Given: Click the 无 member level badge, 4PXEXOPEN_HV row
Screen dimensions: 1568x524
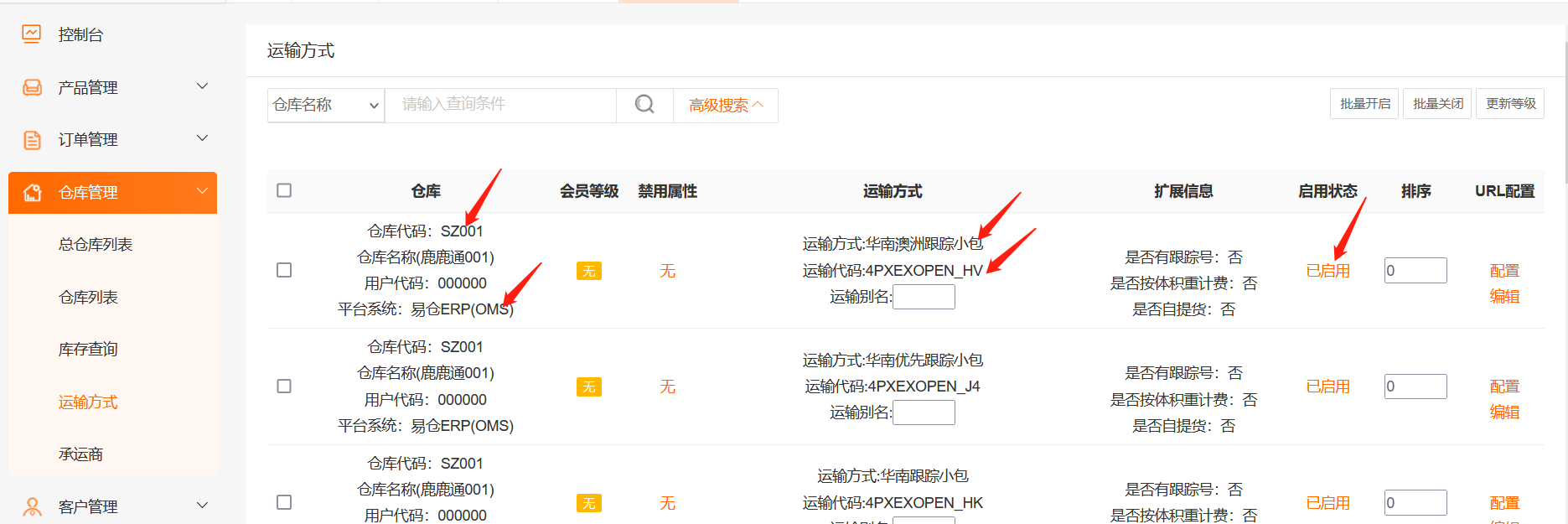Looking at the screenshot, I should click(589, 271).
